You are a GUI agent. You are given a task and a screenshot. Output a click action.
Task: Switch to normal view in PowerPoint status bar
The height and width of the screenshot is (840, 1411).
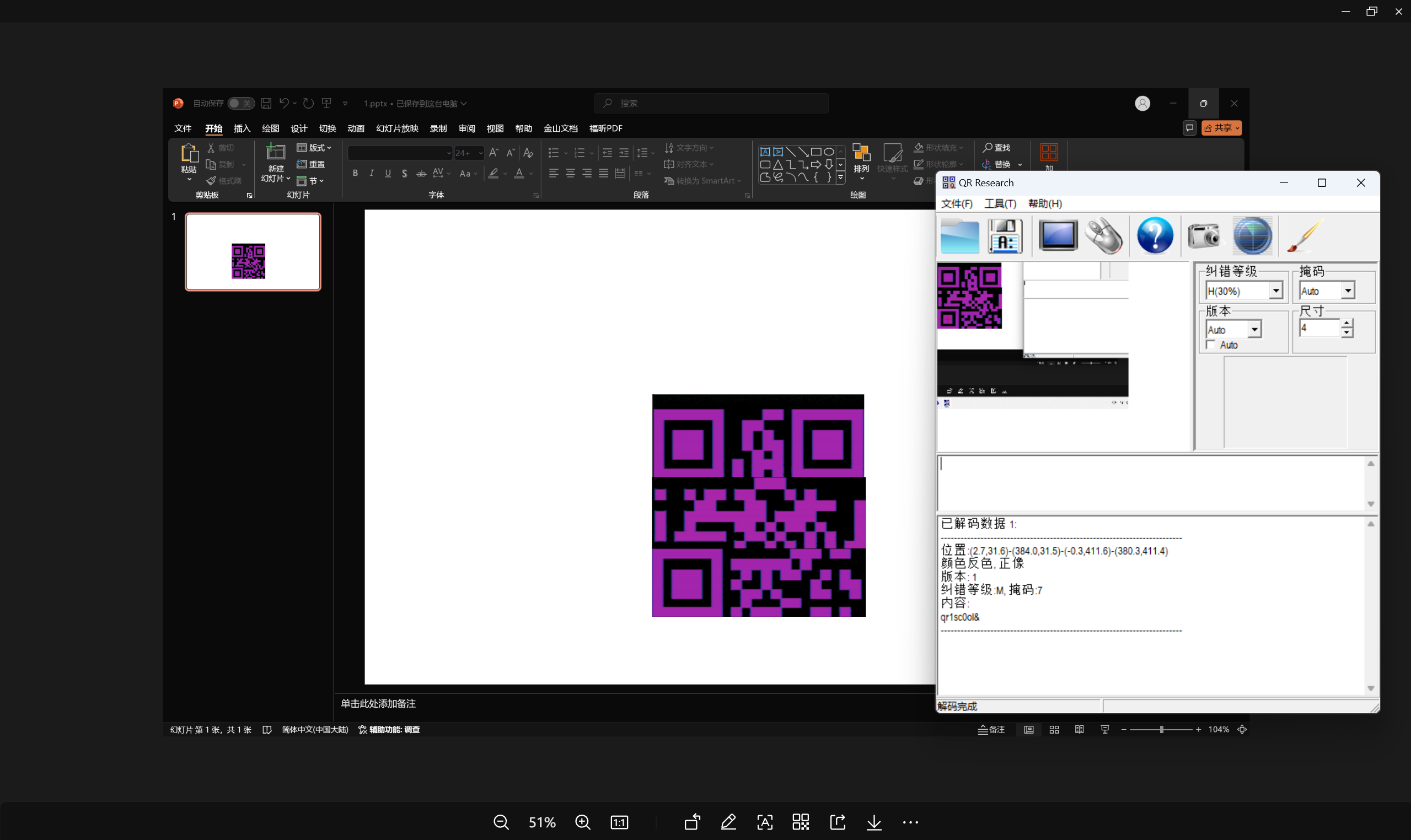1029,730
